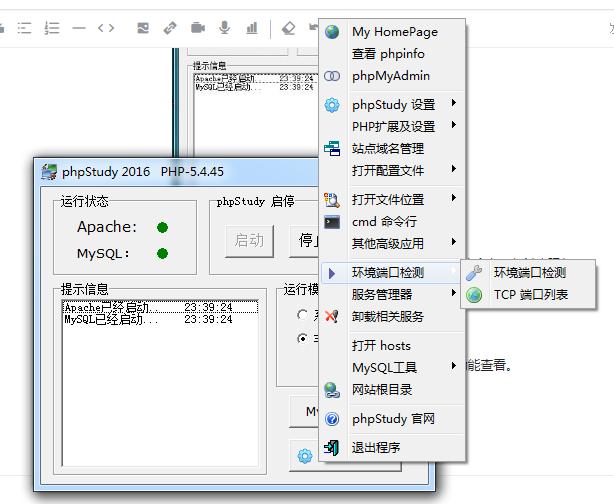Click the globe icon beside TCP 端口列表
The image size is (614, 504).
click(474, 295)
